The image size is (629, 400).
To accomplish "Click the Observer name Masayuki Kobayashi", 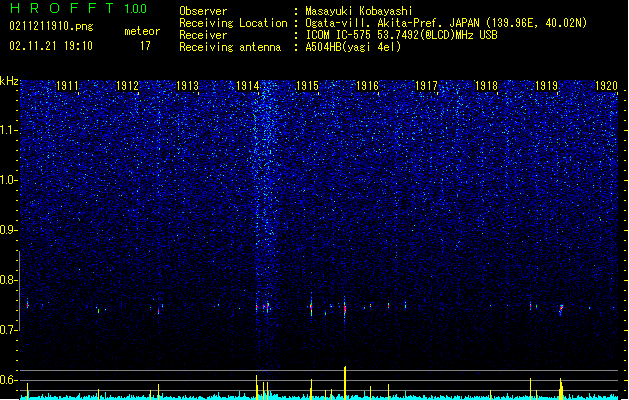I will click(x=359, y=11).
